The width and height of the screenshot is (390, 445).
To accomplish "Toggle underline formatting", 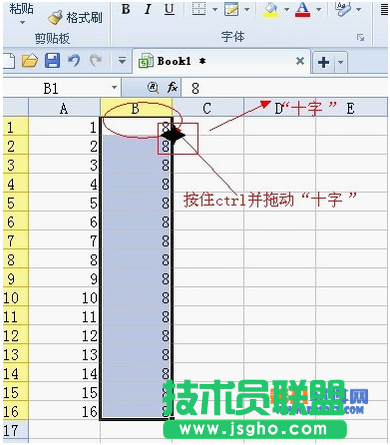I will [x=169, y=10].
